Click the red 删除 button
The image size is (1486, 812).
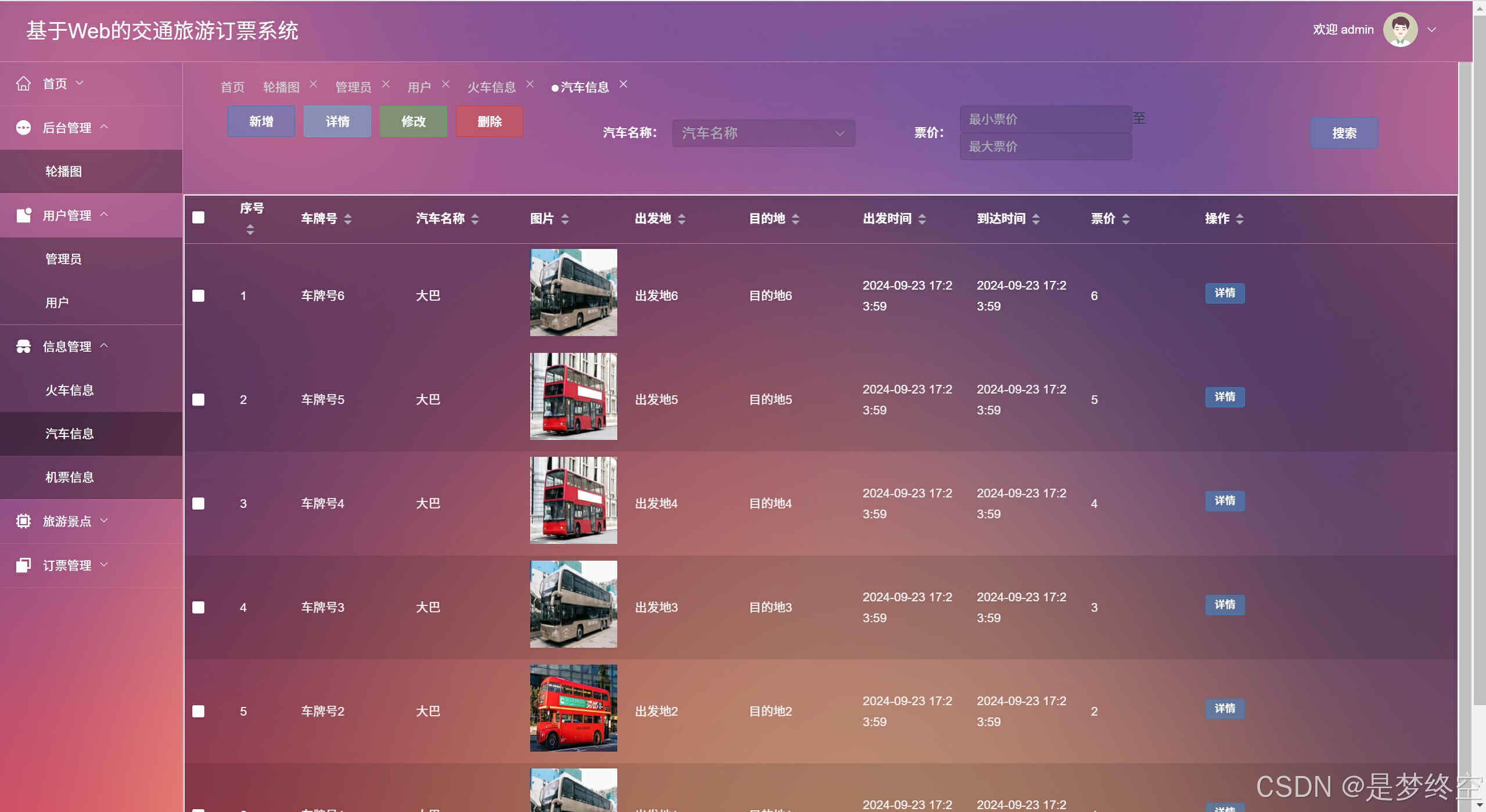[x=490, y=121]
